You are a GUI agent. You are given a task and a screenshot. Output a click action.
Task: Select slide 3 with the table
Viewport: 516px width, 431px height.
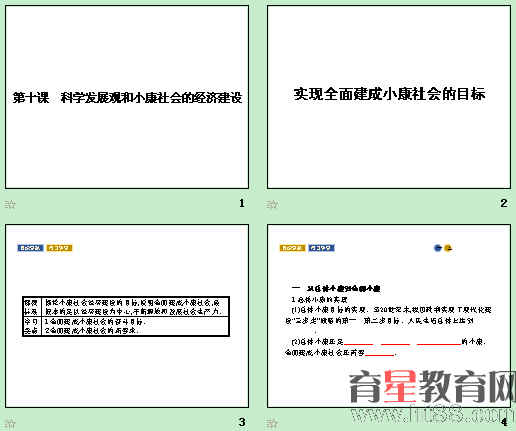click(127, 316)
